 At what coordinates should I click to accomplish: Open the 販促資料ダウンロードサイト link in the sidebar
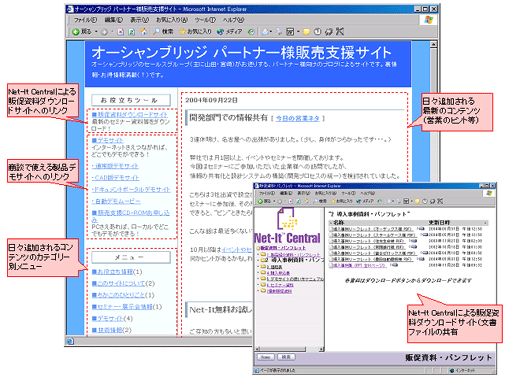130,114
